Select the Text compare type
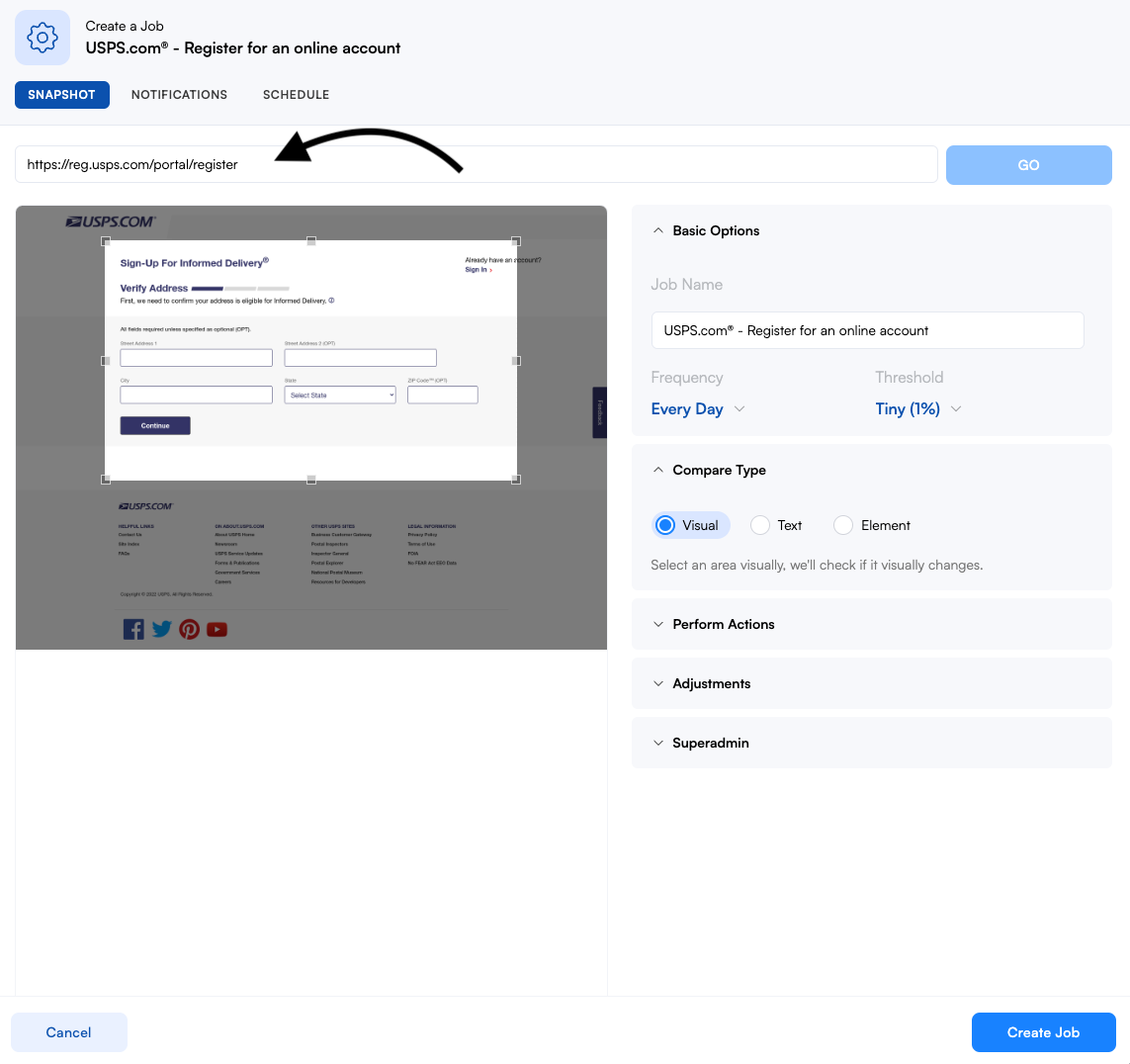 pos(776,525)
